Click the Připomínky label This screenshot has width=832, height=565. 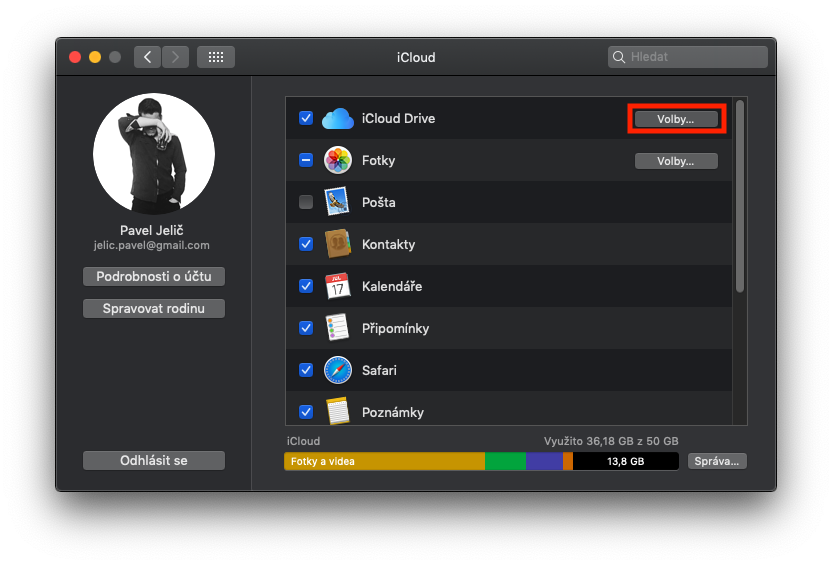click(x=395, y=328)
